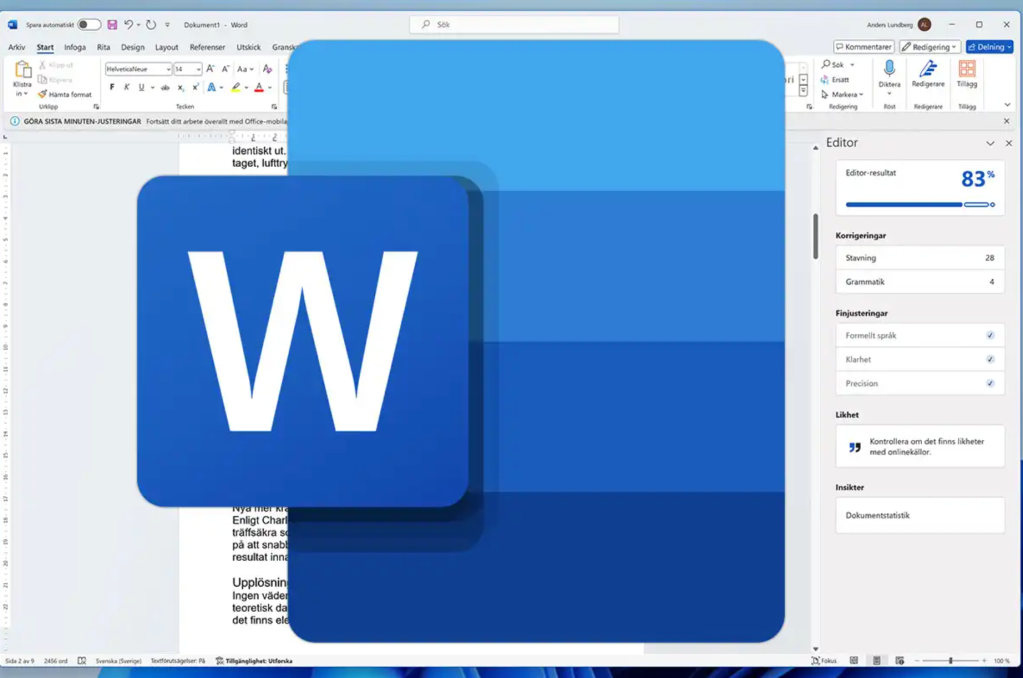Click the blue Text Effects A icon
The height and width of the screenshot is (678, 1023).
(211, 87)
